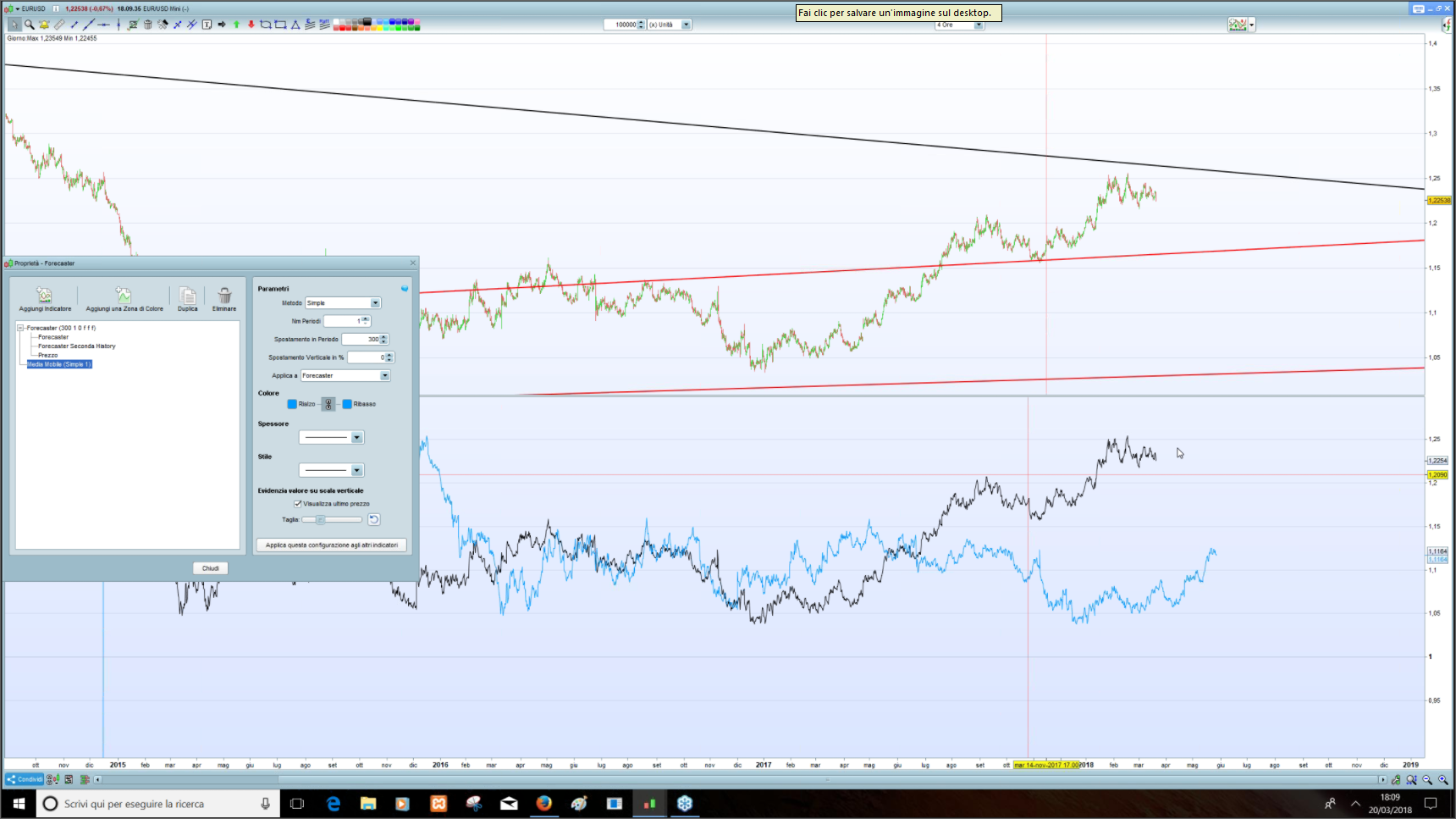Click the Rialzo color swatch
The width and height of the screenshot is (1456, 819).
292,404
